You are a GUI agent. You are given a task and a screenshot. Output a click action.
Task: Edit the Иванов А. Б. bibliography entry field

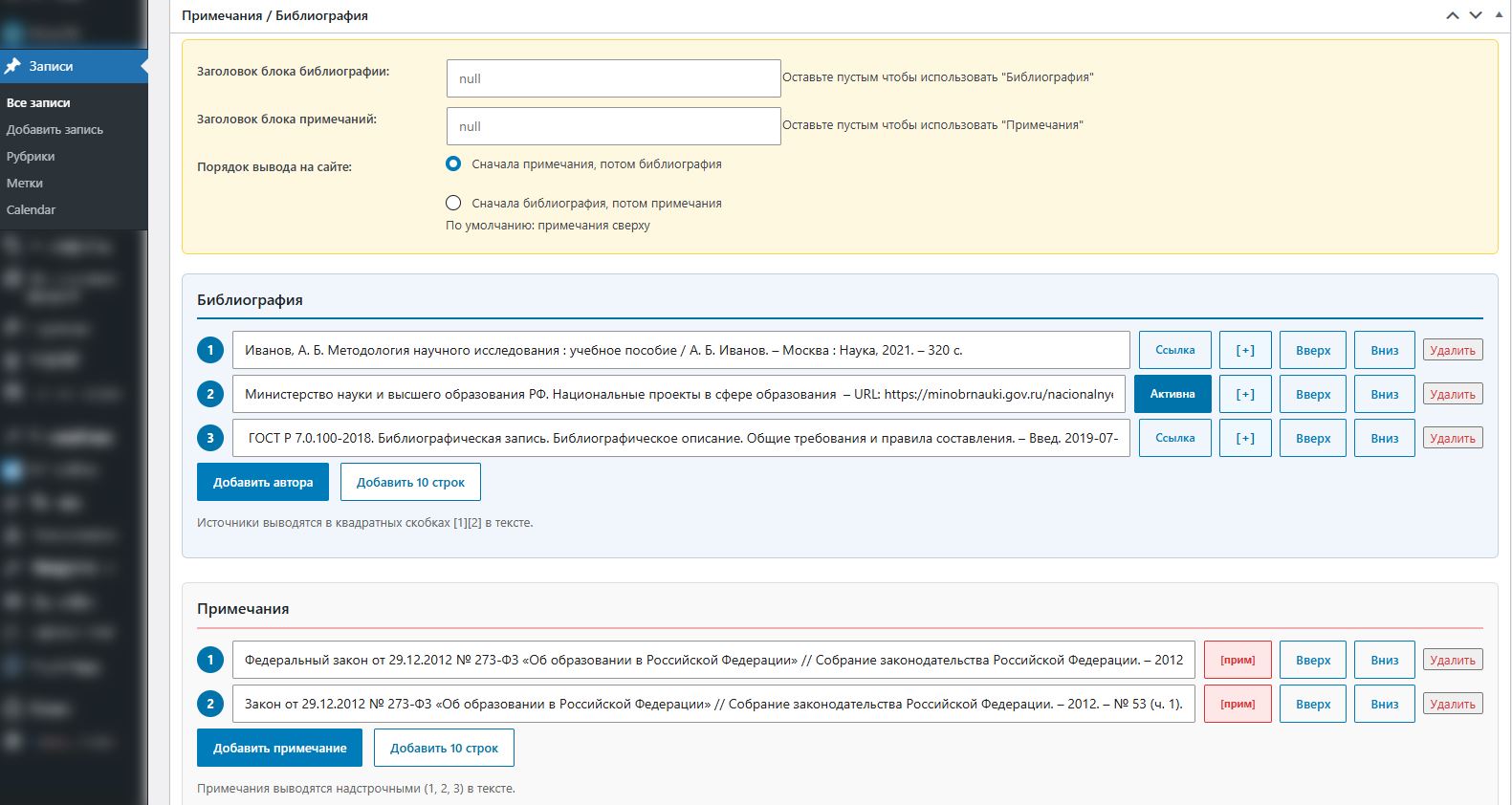point(681,350)
